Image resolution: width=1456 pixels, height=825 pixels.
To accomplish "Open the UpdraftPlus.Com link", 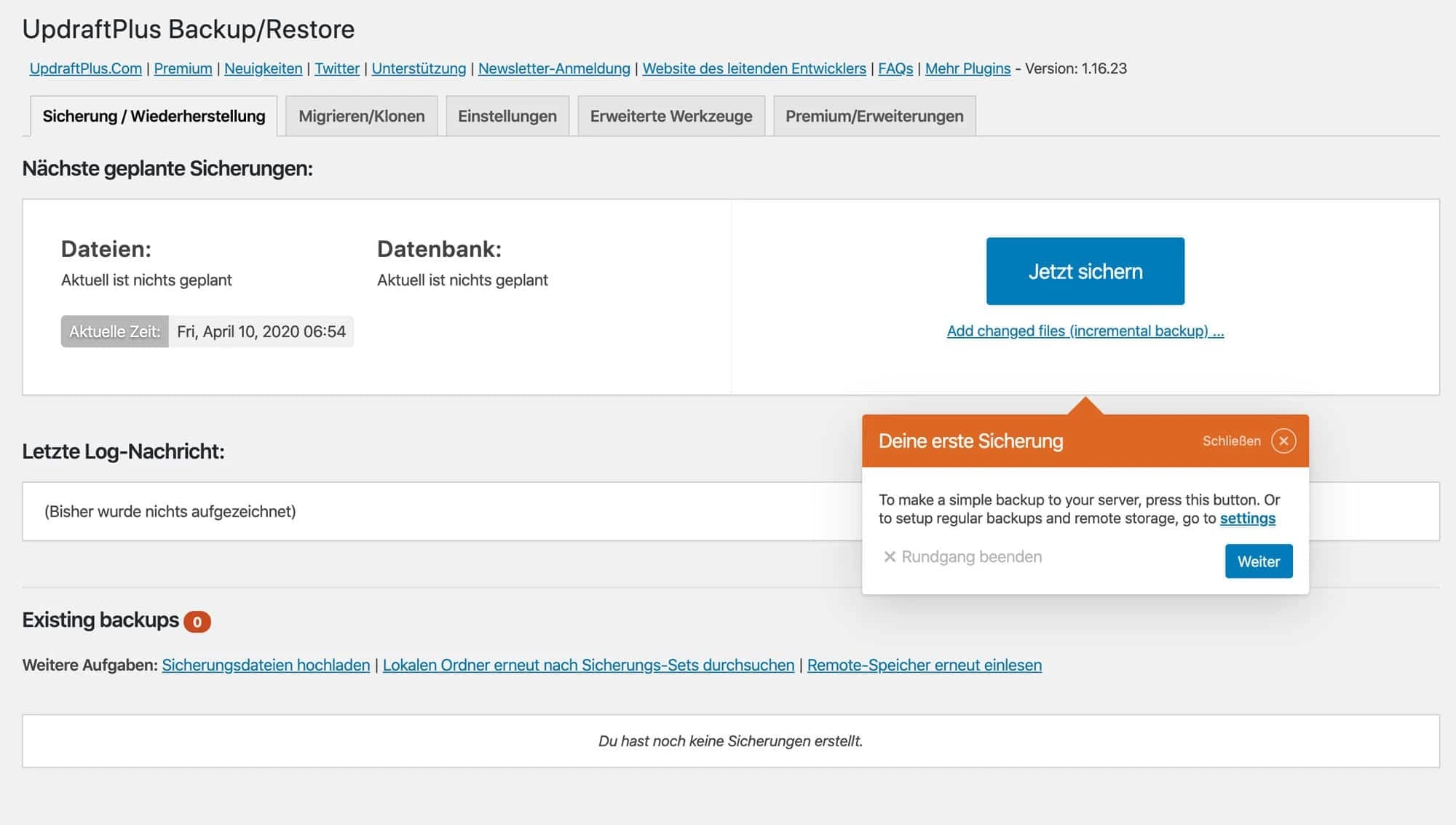I will click(84, 68).
